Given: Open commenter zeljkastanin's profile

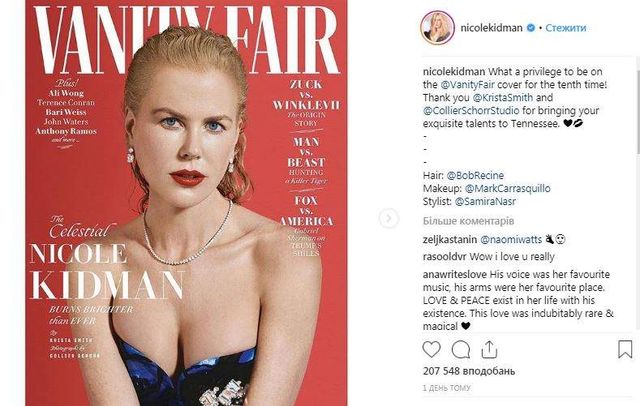Looking at the screenshot, I should click(450, 240).
